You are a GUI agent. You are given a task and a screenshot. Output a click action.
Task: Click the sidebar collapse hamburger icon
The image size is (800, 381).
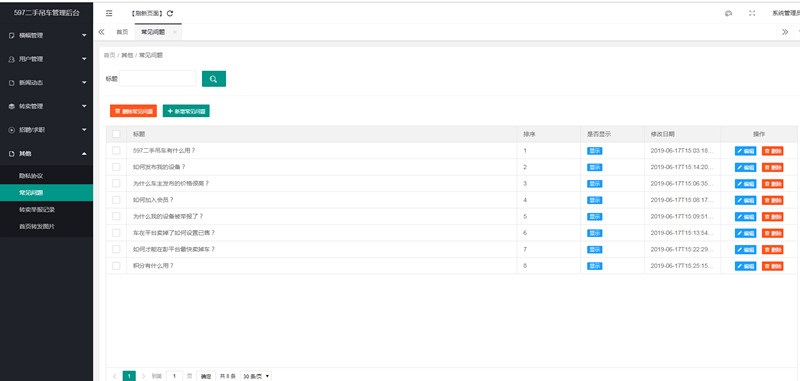[x=109, y=13]
